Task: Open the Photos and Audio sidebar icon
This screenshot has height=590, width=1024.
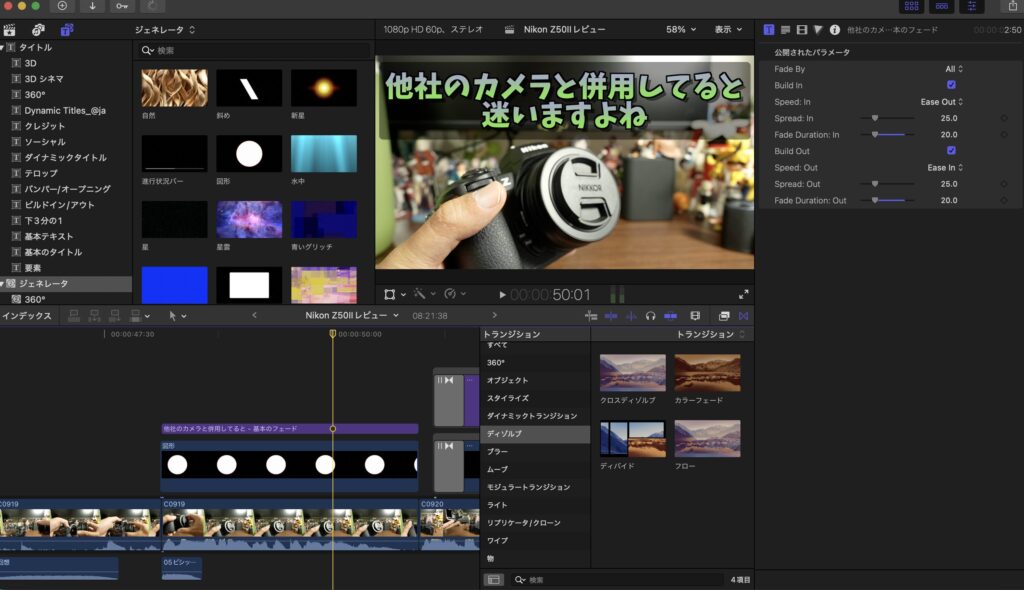Action: click(x=38, y=29)
